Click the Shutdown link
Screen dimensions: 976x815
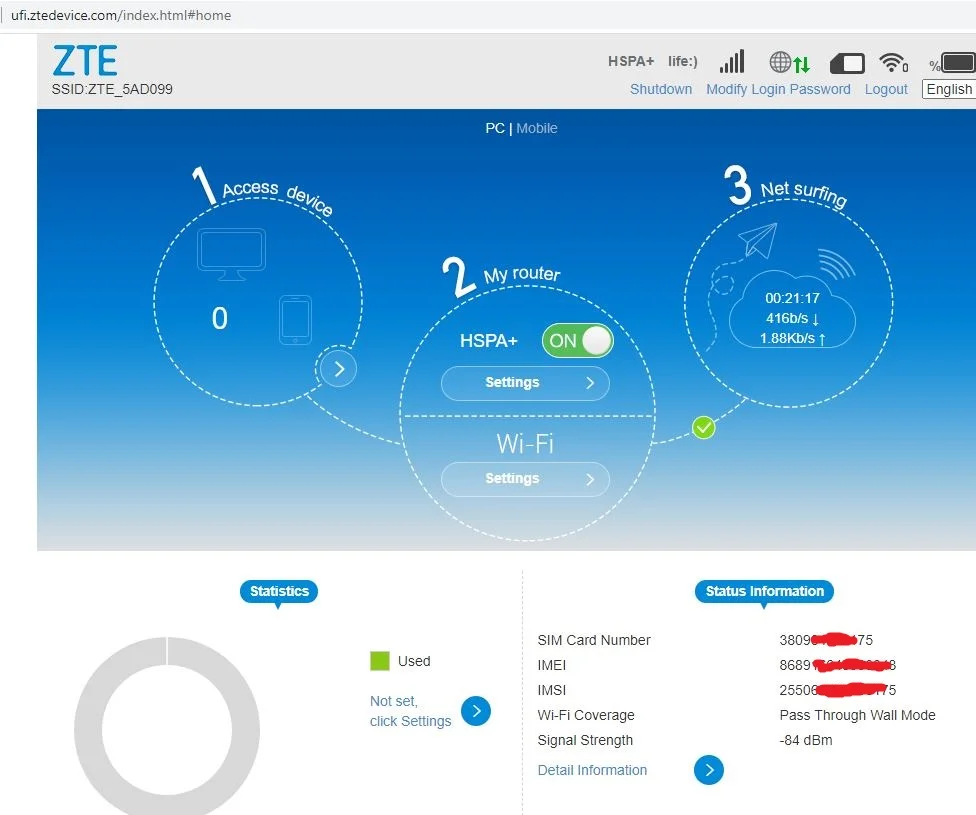point(661,89)
